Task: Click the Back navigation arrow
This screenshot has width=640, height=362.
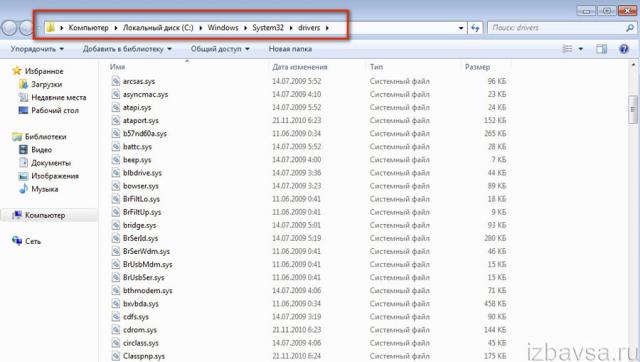Action: (9, 28)
